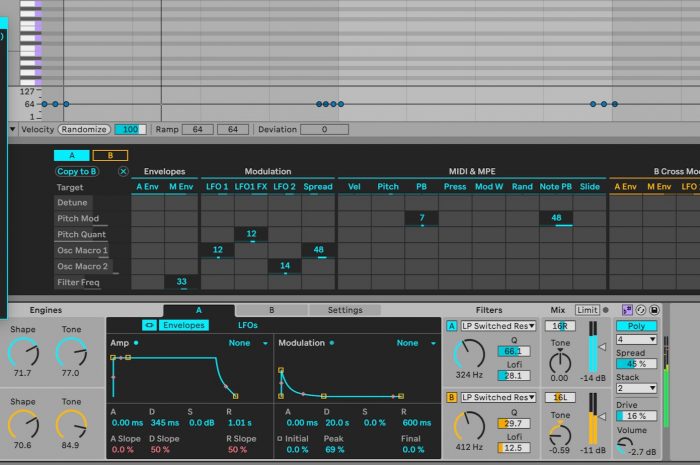Click engine B pan box 16L
Screen dimensions: 700x465
pos(560,397)
